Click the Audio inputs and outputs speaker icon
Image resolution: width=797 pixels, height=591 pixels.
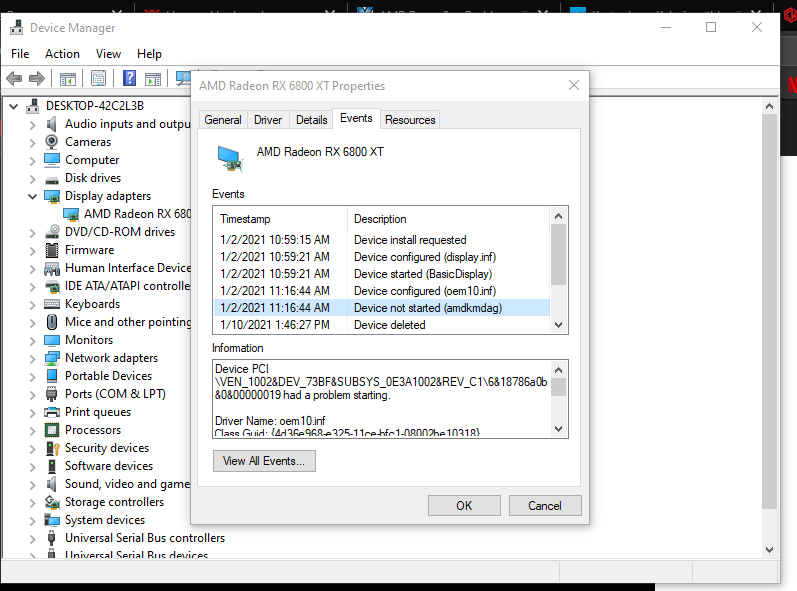coord(52,123)
